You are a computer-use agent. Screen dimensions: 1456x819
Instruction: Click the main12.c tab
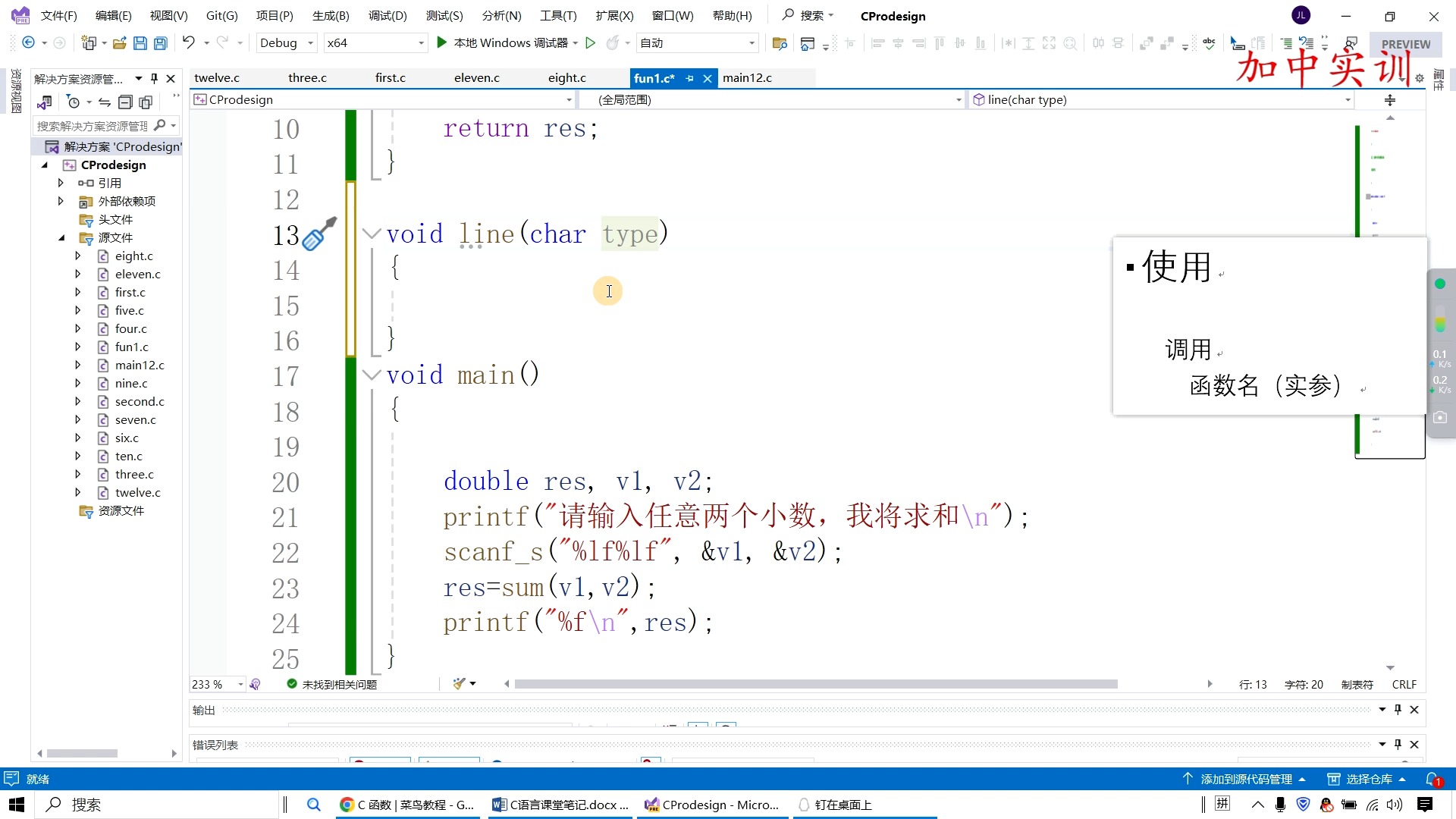[747, 77]
